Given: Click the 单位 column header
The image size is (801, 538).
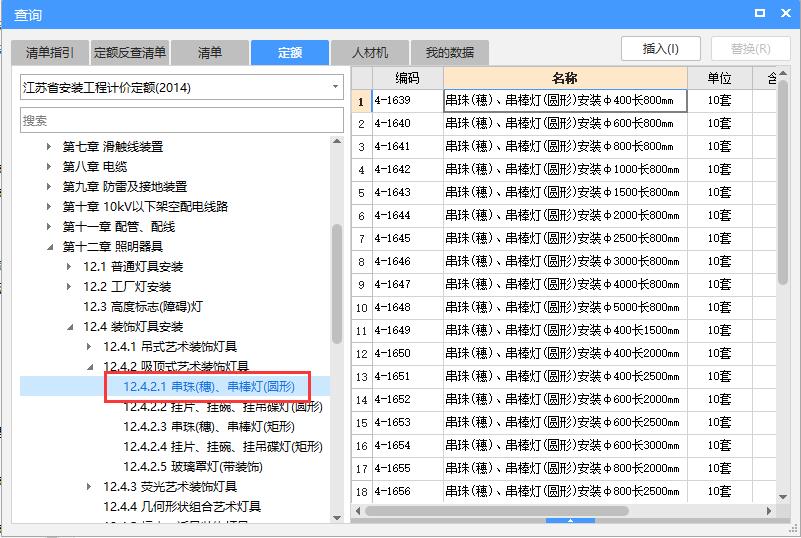Looking at the screenshot, I should pos(719,78).
